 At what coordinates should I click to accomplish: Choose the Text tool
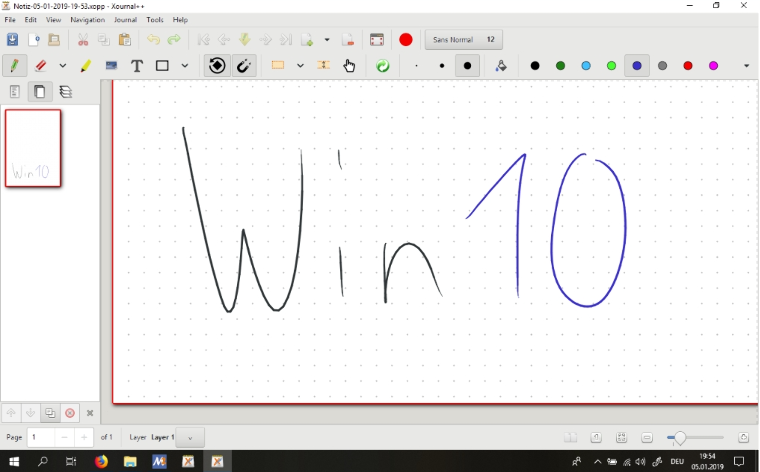(137, 66)
